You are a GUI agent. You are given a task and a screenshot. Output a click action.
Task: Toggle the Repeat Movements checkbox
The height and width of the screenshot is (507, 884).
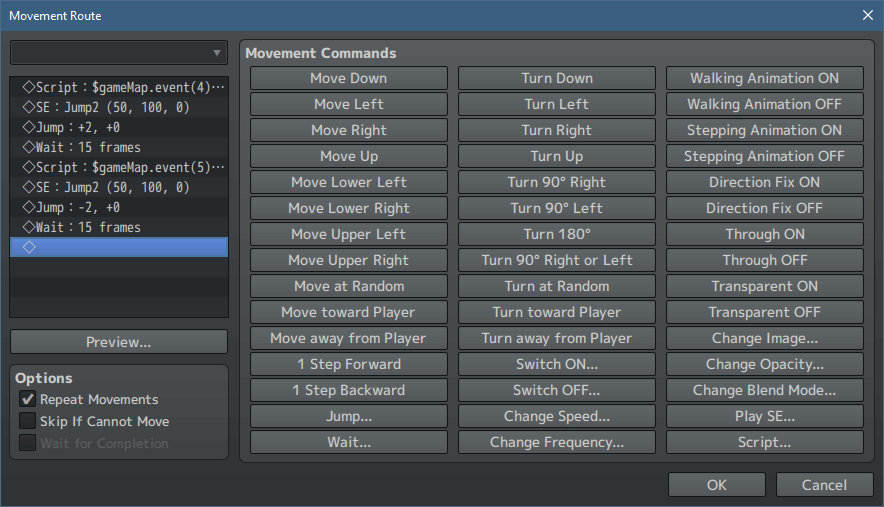[27, 399]
